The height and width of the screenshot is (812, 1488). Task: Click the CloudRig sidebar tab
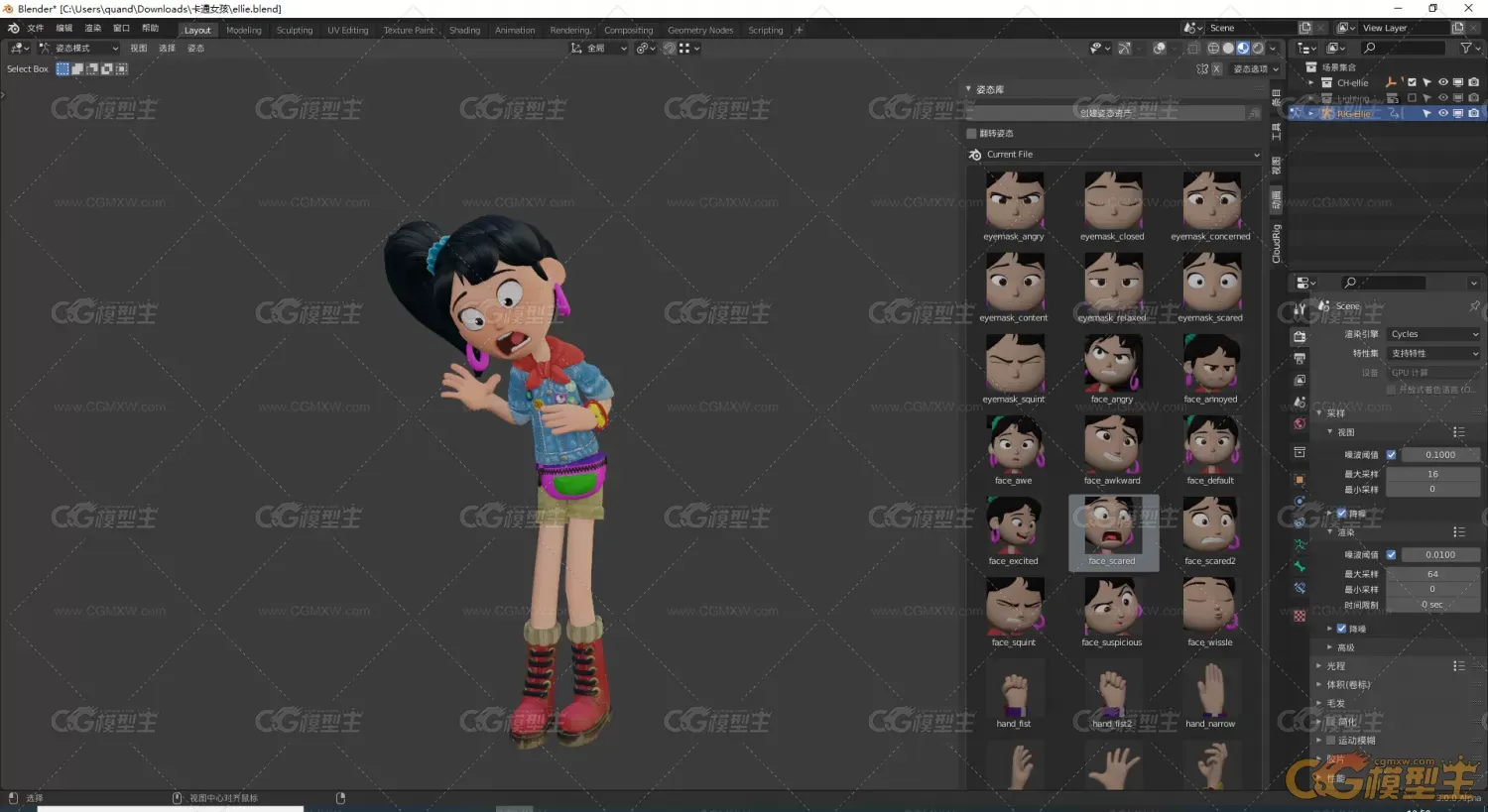click(x=1276, y=244)
